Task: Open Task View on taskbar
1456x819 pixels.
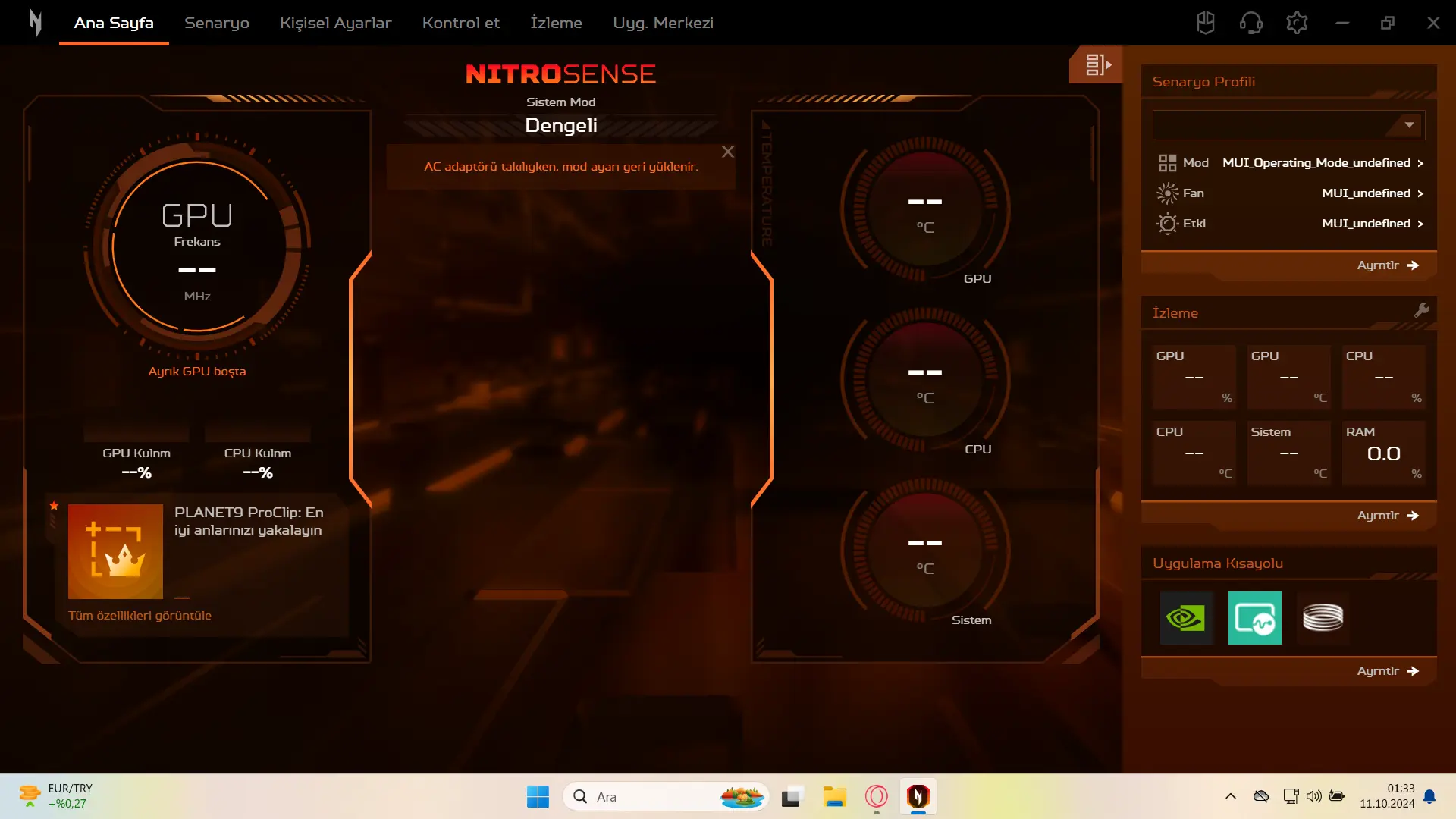Action: 792,796
